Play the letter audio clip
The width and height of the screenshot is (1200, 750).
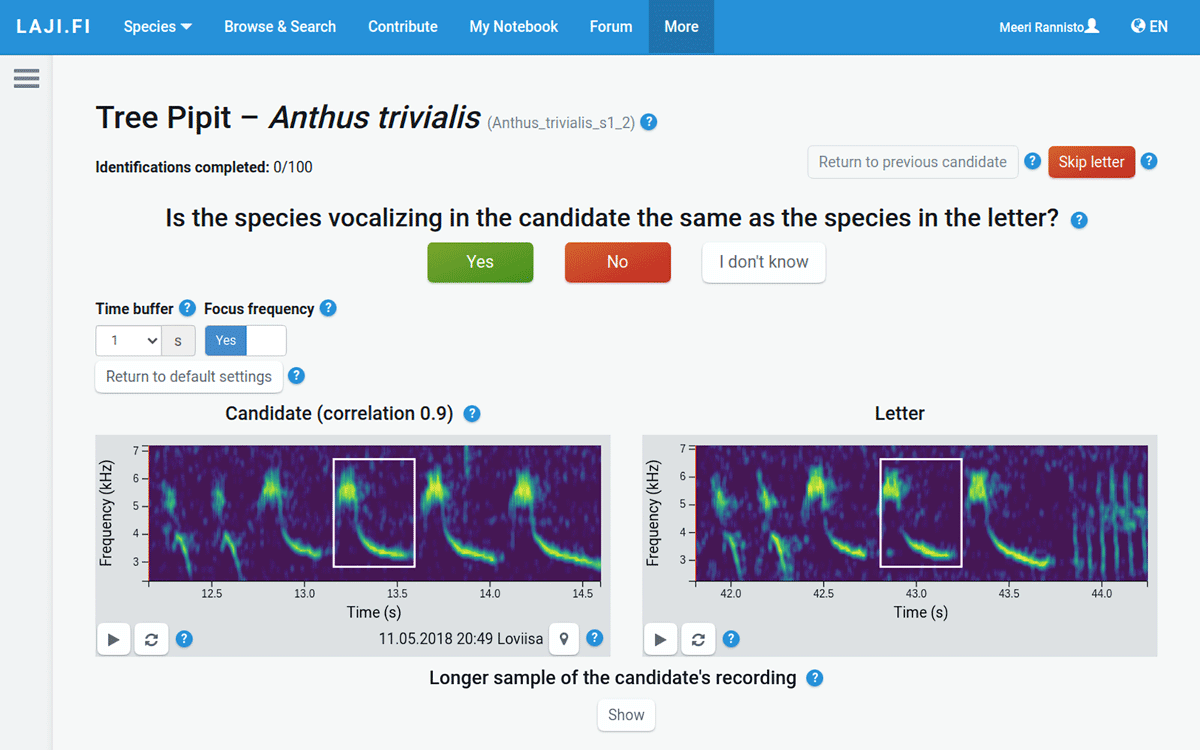click(x=660, y=639)
